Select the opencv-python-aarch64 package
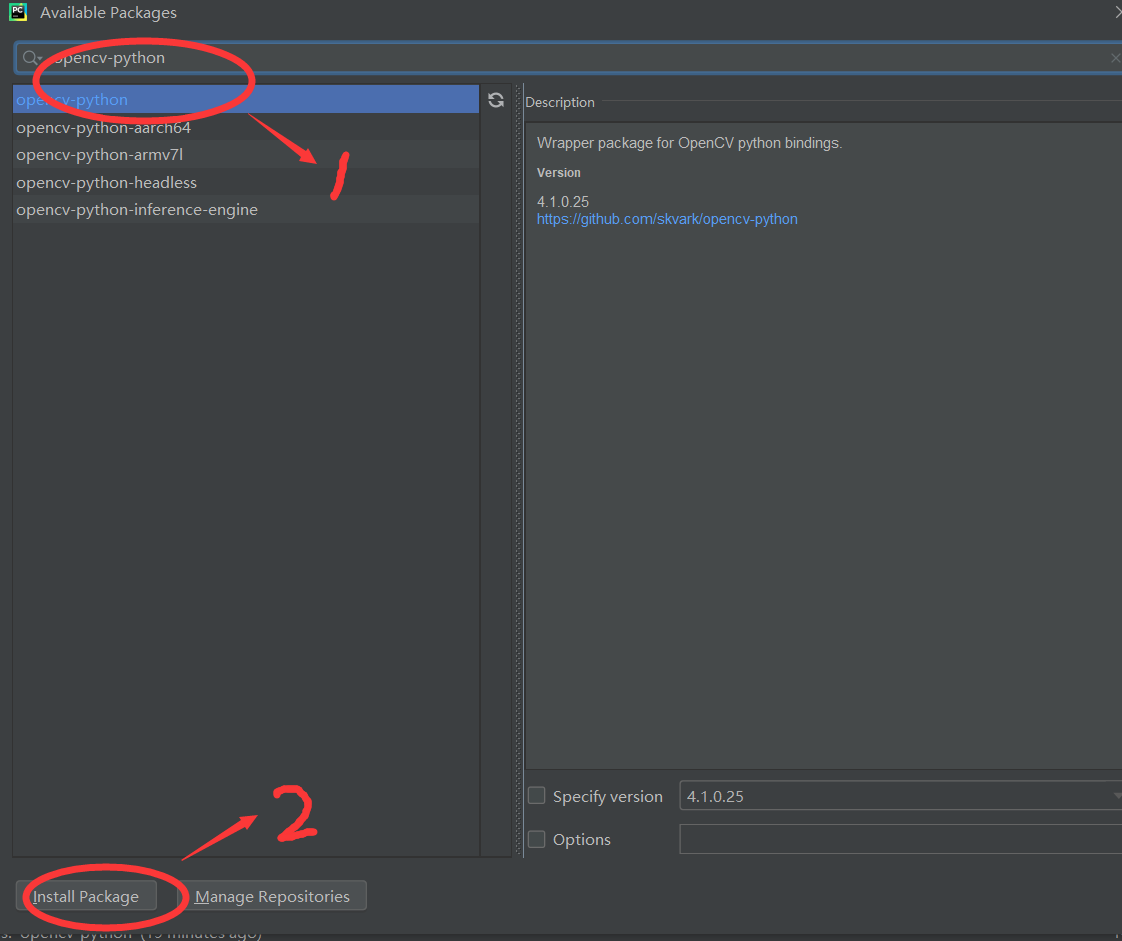The image size is (1122, 941). click(105, 127)
